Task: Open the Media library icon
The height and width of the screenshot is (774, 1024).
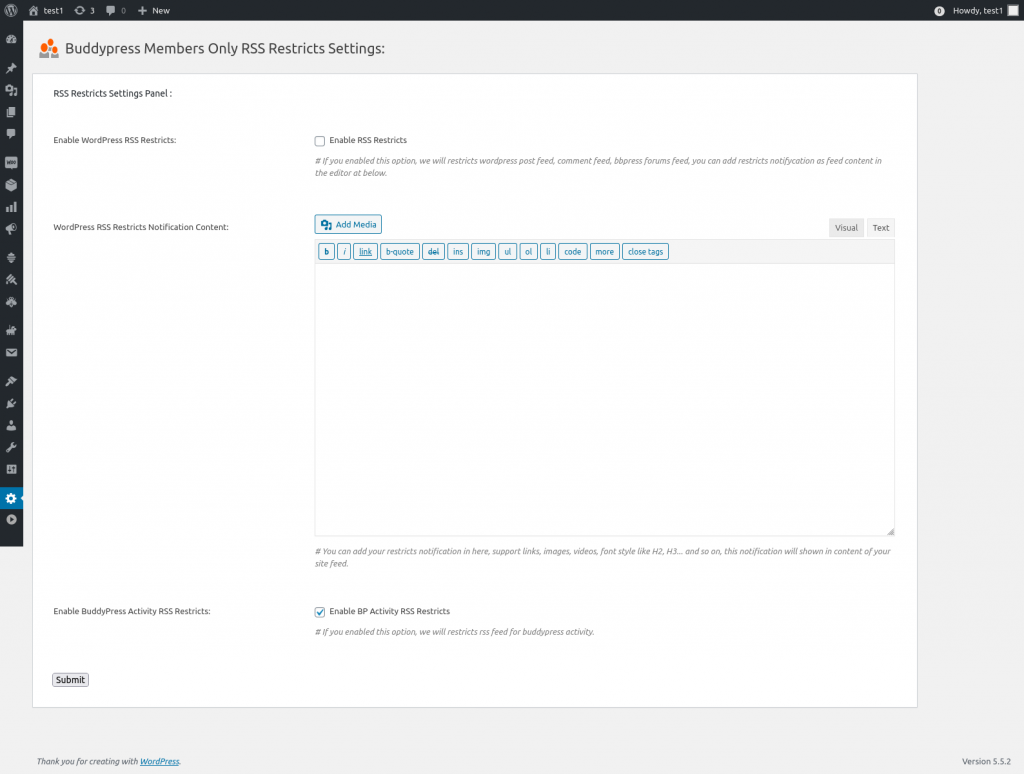Action: point(11,91)
